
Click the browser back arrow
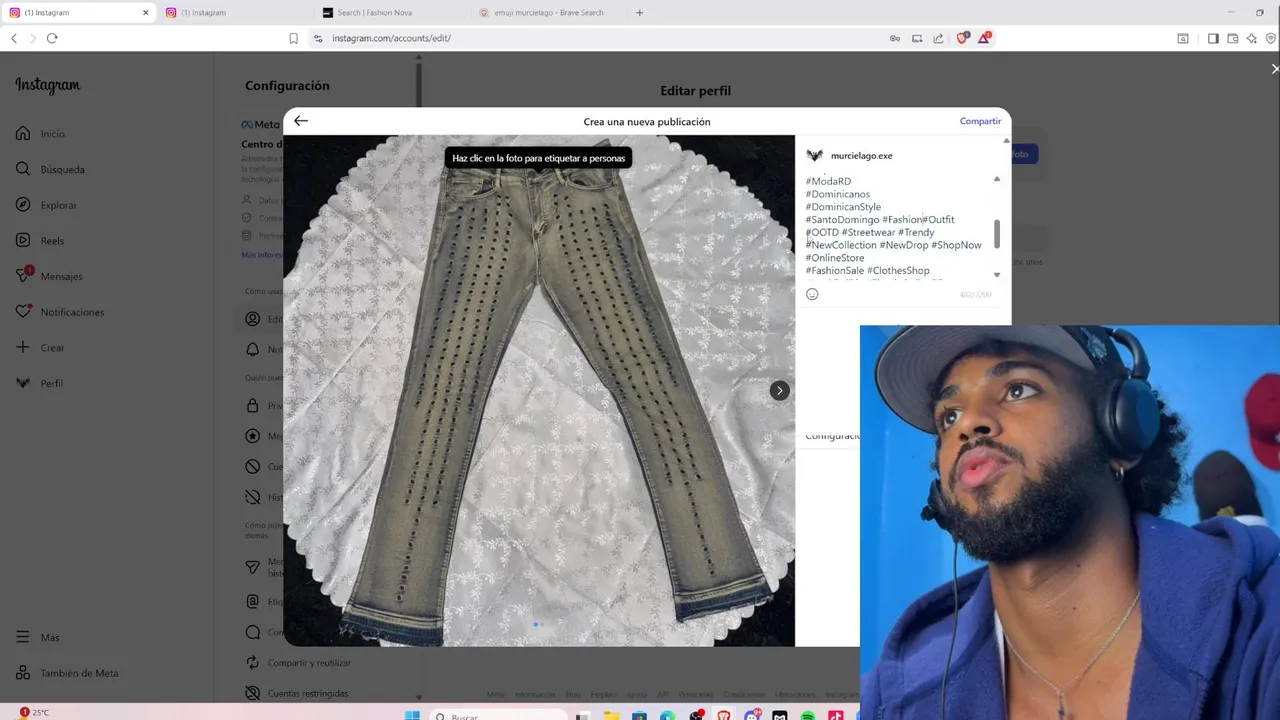tap(14, 38)
